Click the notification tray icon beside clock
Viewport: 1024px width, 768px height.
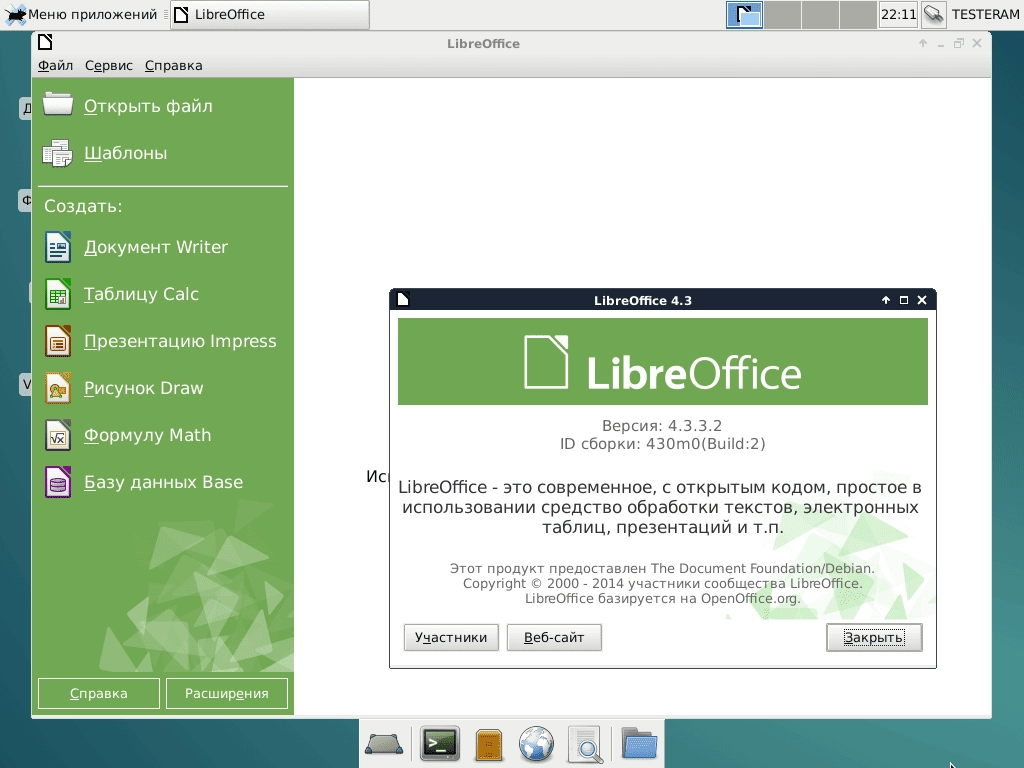[933, 14]
